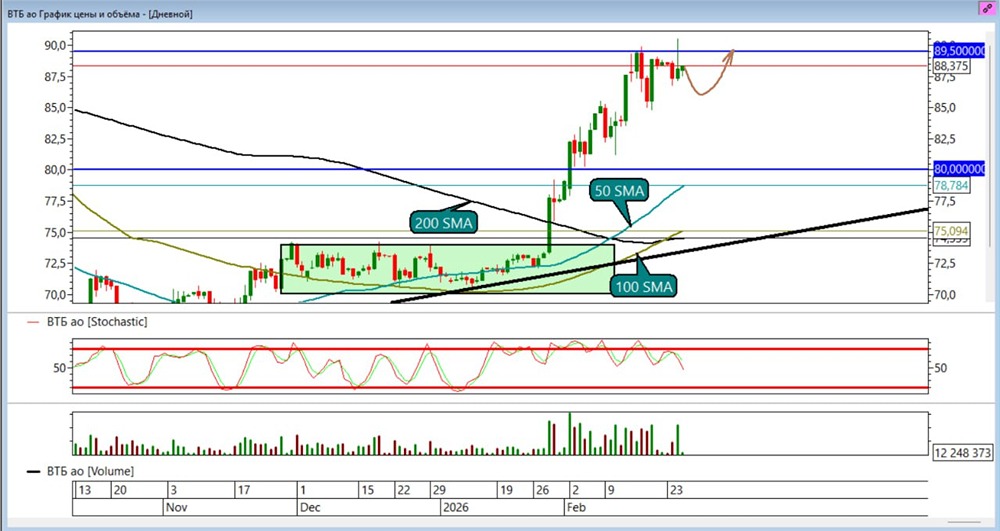Select the blue 80,000000 price level tag
Viewport: 1000px width, 531px height.
[959, 169]
